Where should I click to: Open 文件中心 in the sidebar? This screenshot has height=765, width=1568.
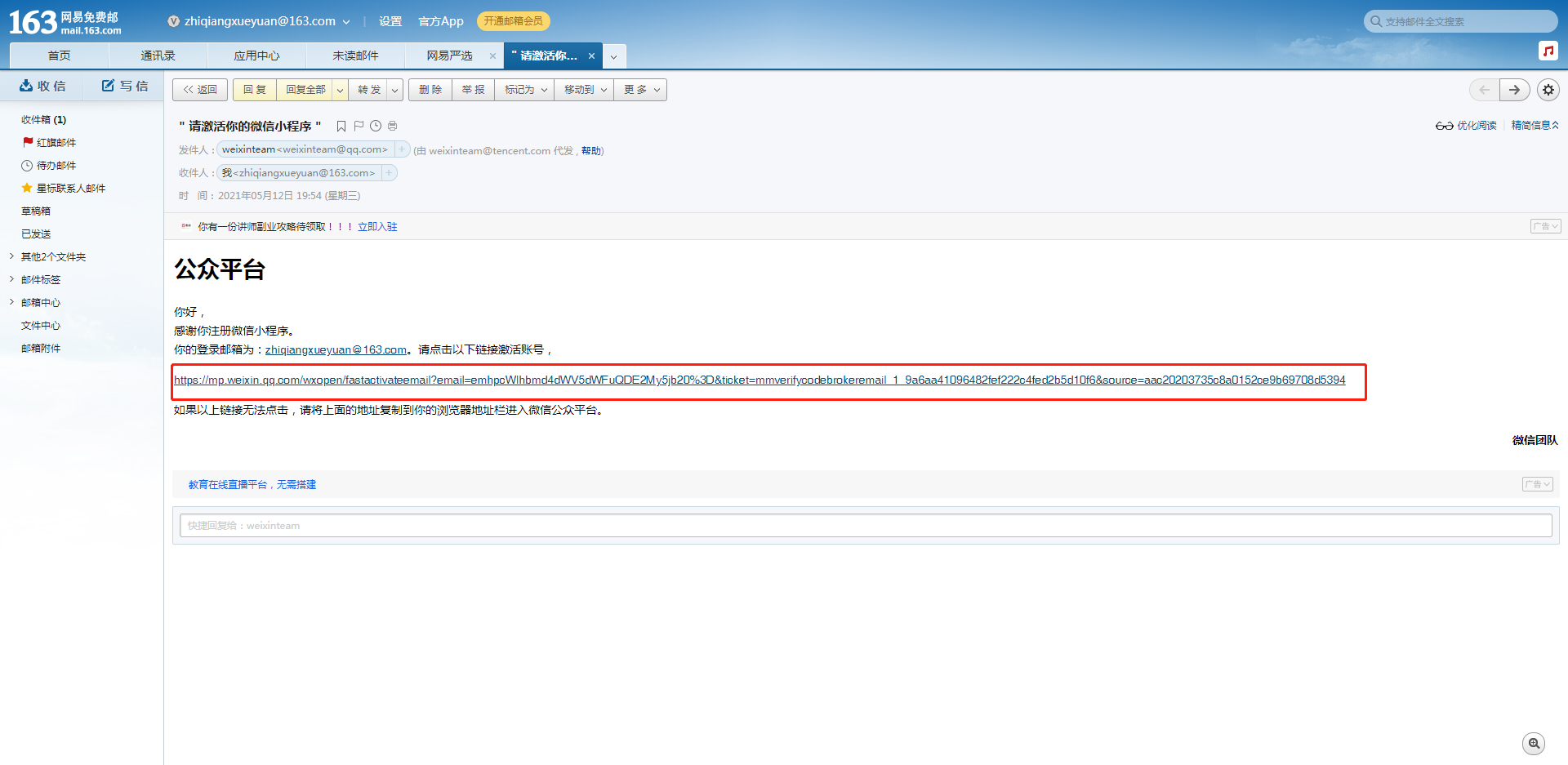[41, 325]
